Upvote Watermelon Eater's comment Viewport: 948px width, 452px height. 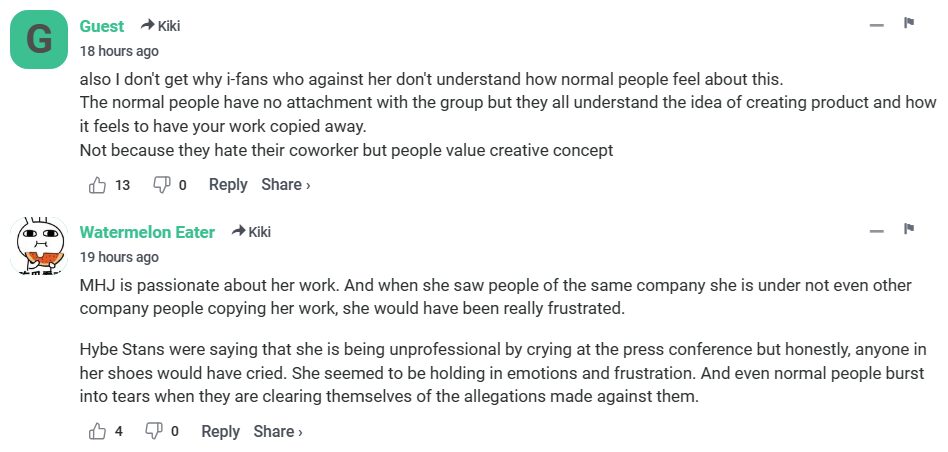(98, 432)
